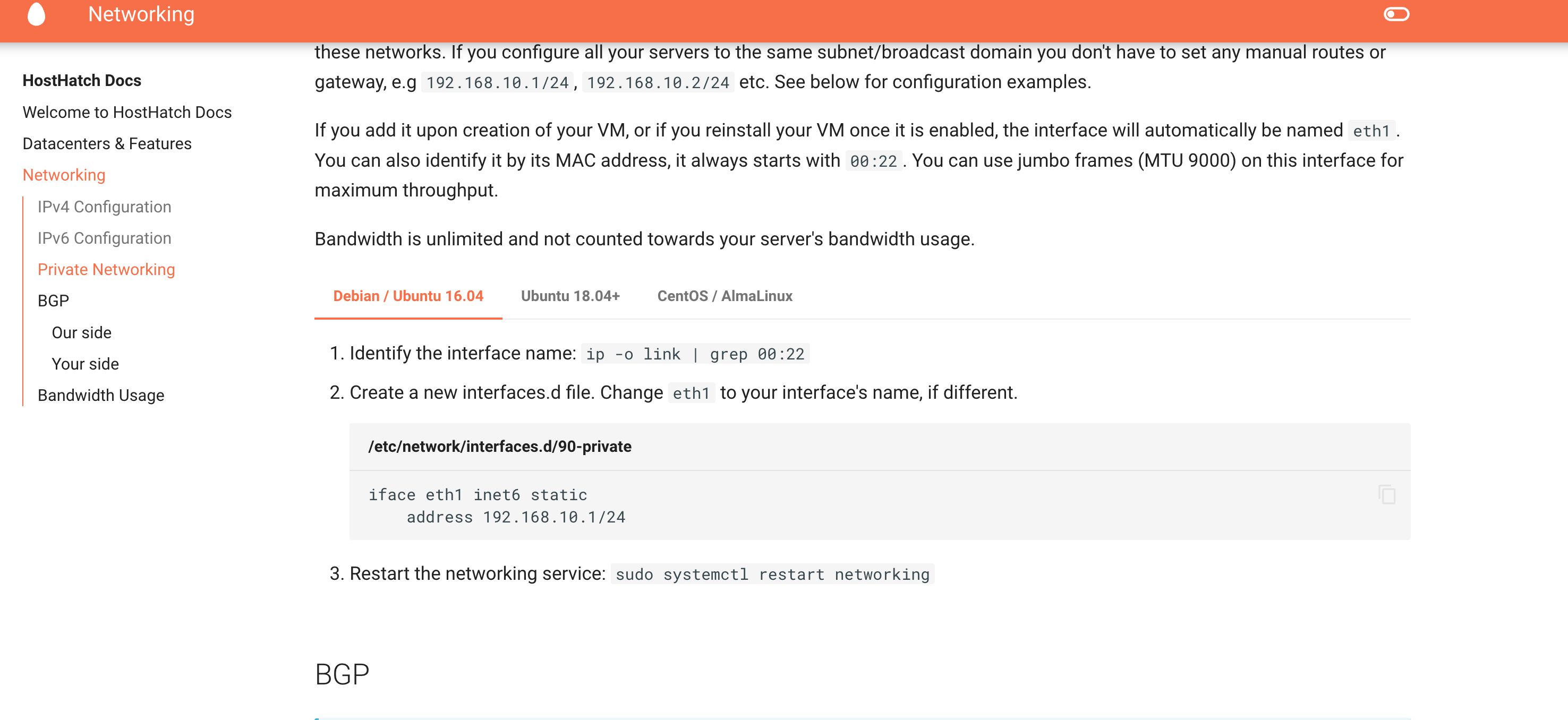Open Datacenters & Features in sidebar
This screenshot has width=1568, height=720.
pos(107,144)
